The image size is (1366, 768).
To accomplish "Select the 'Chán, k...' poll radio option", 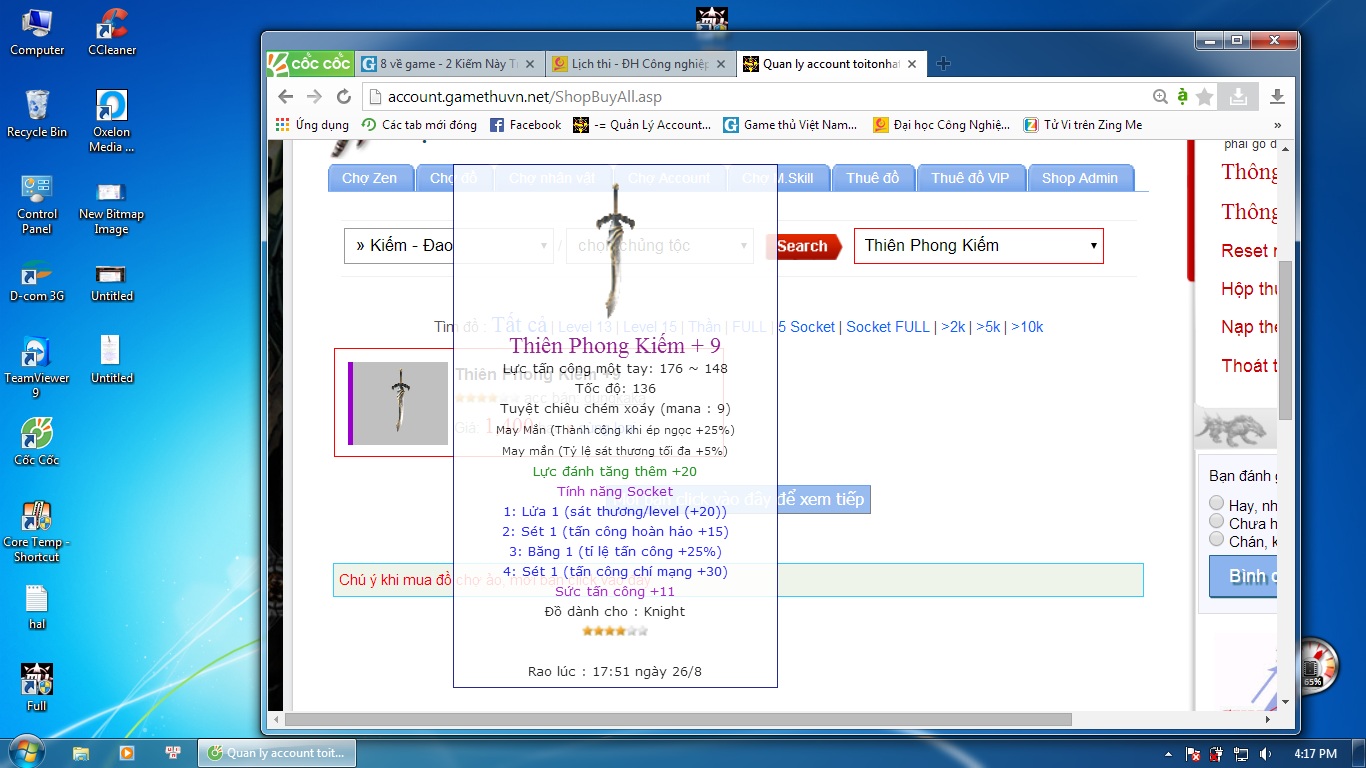I will (1217, 539).
